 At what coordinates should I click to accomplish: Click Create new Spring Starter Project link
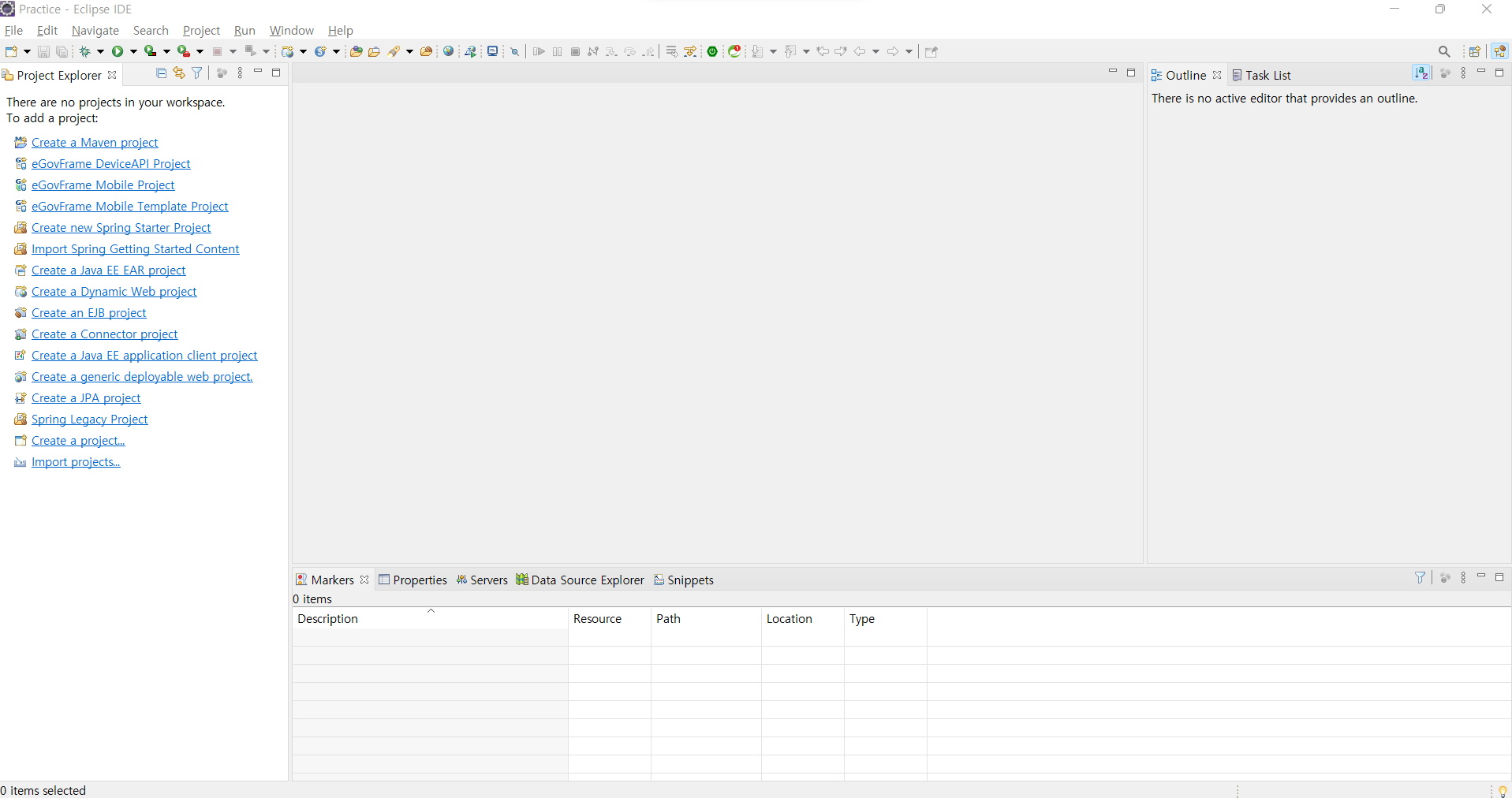pos(121,227)
